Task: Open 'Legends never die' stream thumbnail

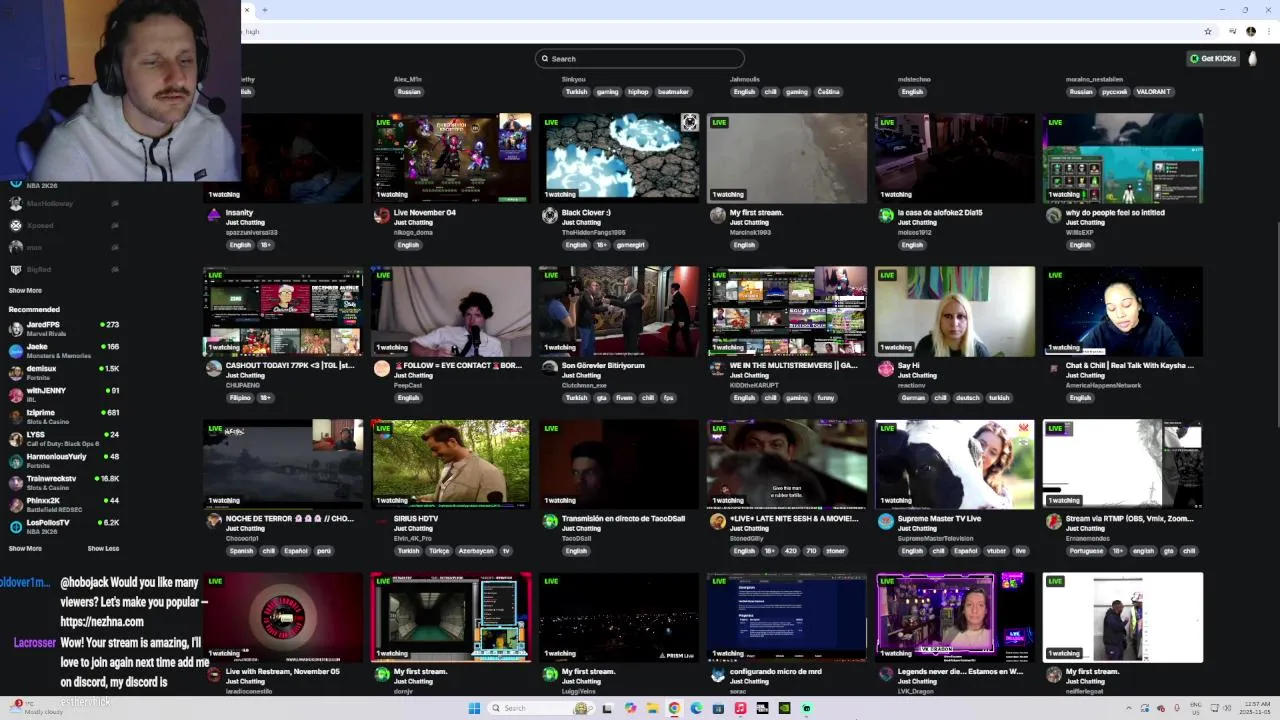Action: pyautogui.click(x=955, y=617)
